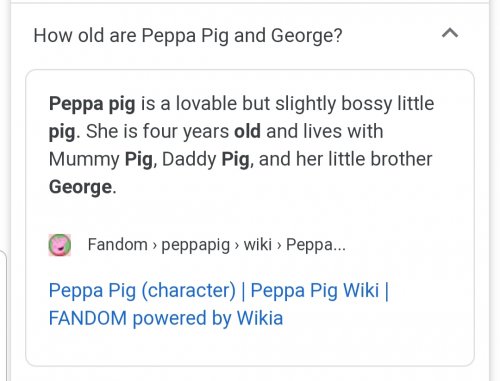The width and height of the screenshot is (500, 381).
Task: Click the bold 'Peppa pig' snippet text
Action: (x=92, y=104)
